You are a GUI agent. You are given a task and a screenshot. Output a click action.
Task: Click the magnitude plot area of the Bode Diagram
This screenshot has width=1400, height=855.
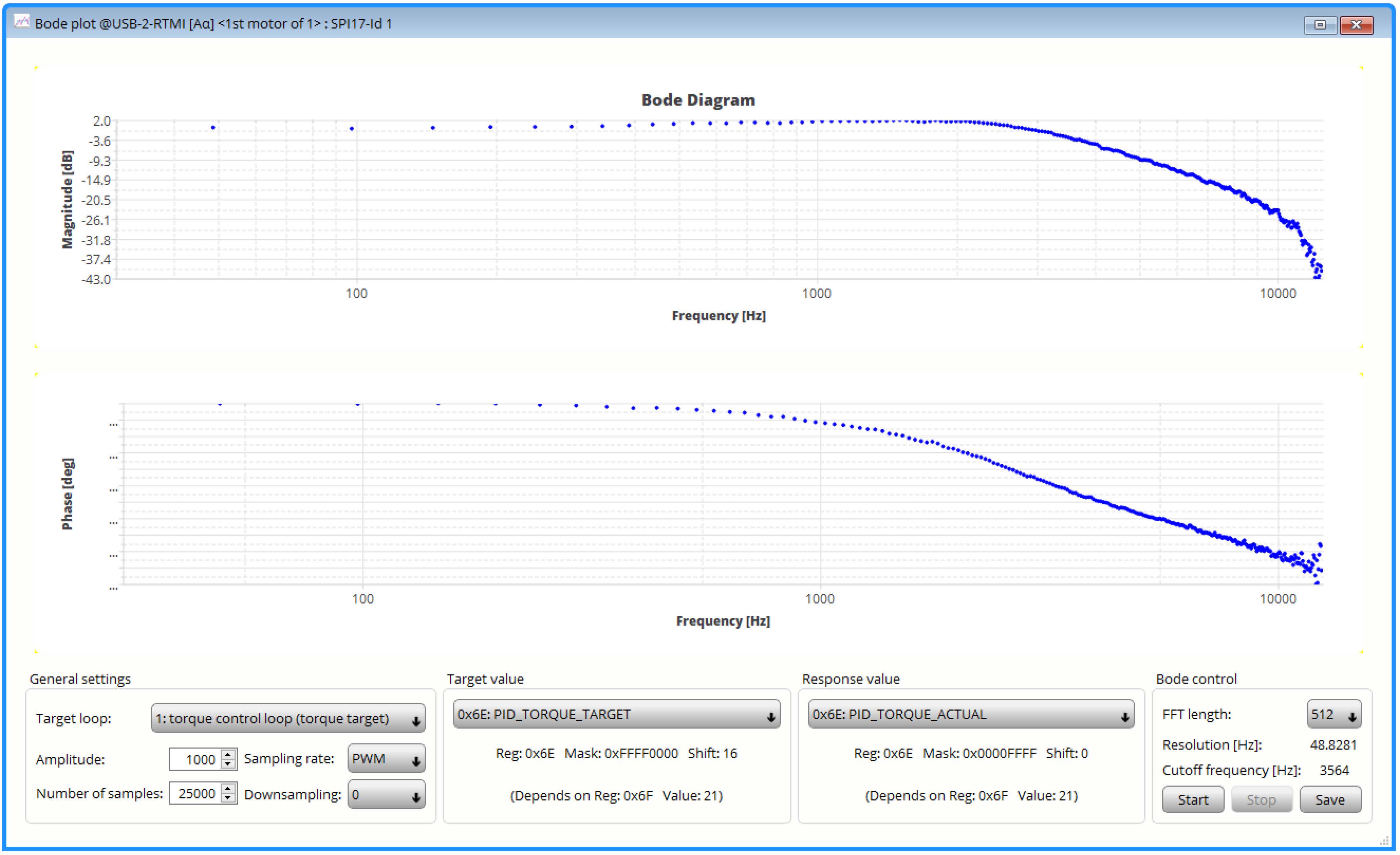(x=720, y=199)
